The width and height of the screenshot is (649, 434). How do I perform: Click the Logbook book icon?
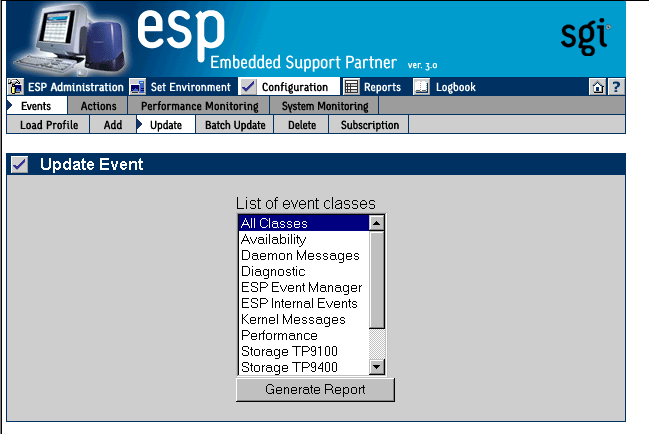(x=421, y=87)
